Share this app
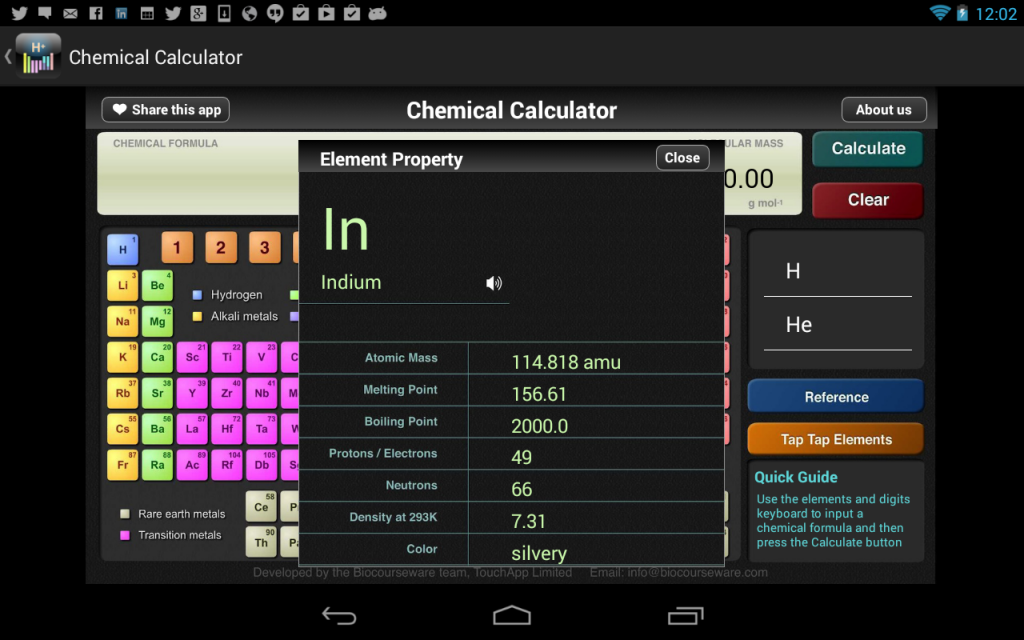Viewport: 1024px width, 640px height. [x=164, y=109]
